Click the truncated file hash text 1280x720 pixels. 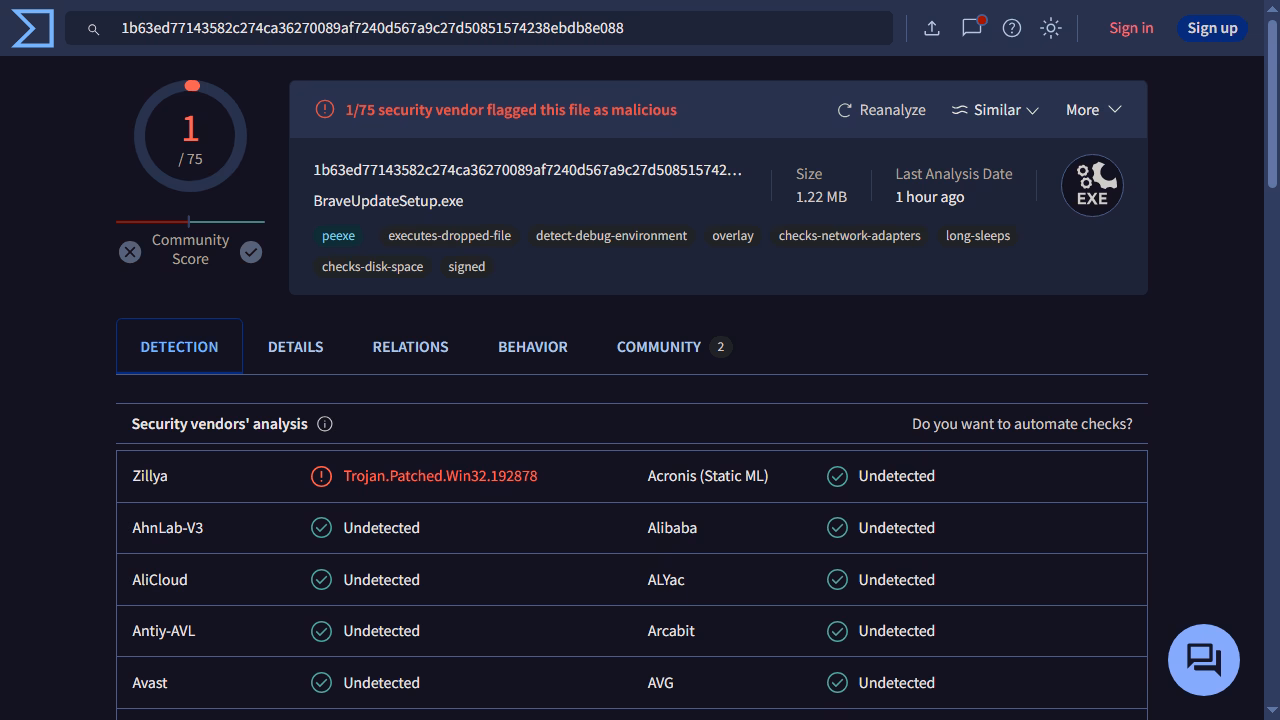527,171
